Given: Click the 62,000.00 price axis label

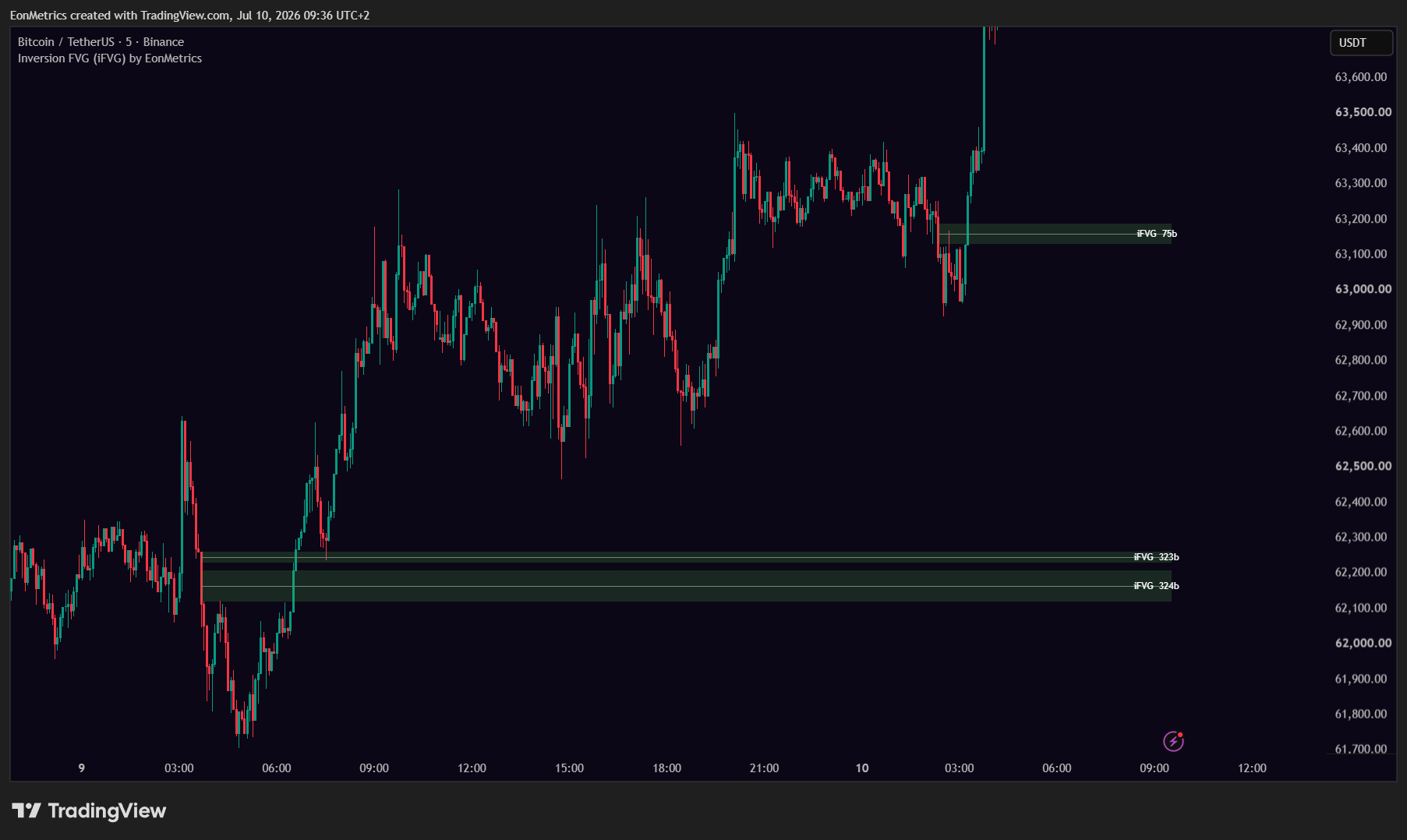Looking at the screenshot, I should click(x=1363, y=643).
